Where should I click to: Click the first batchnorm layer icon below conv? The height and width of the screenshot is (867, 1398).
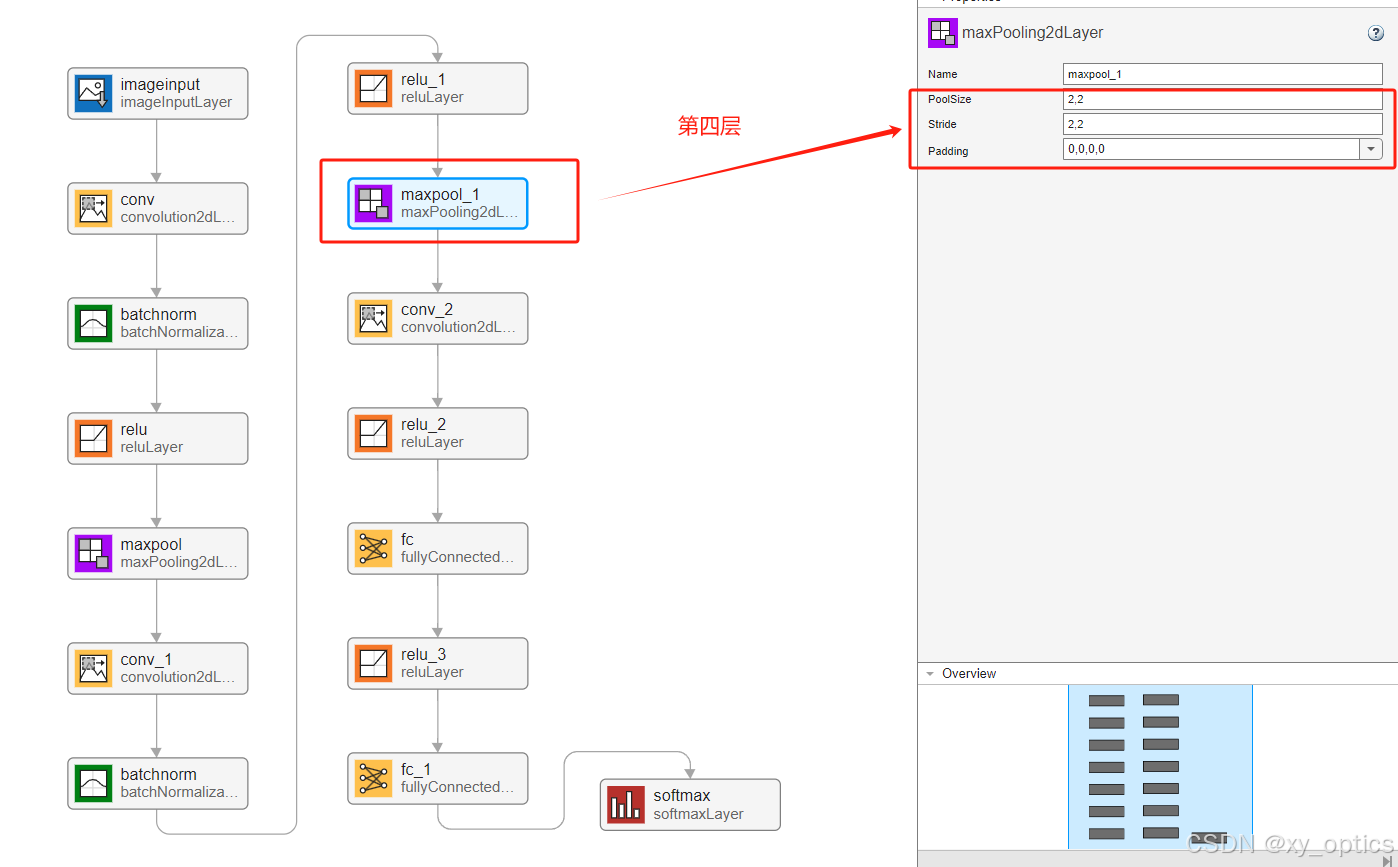[x=93, y=323]
